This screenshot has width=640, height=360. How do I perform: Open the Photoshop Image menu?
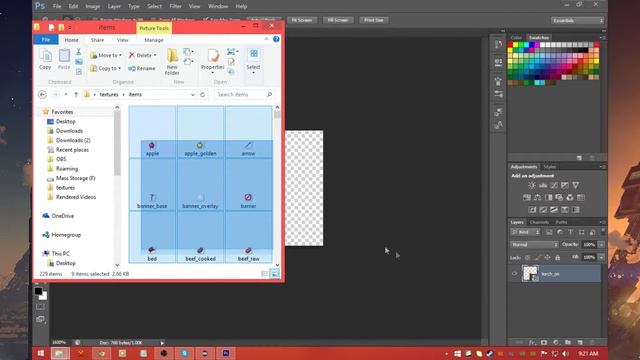[x=93, y=6]
